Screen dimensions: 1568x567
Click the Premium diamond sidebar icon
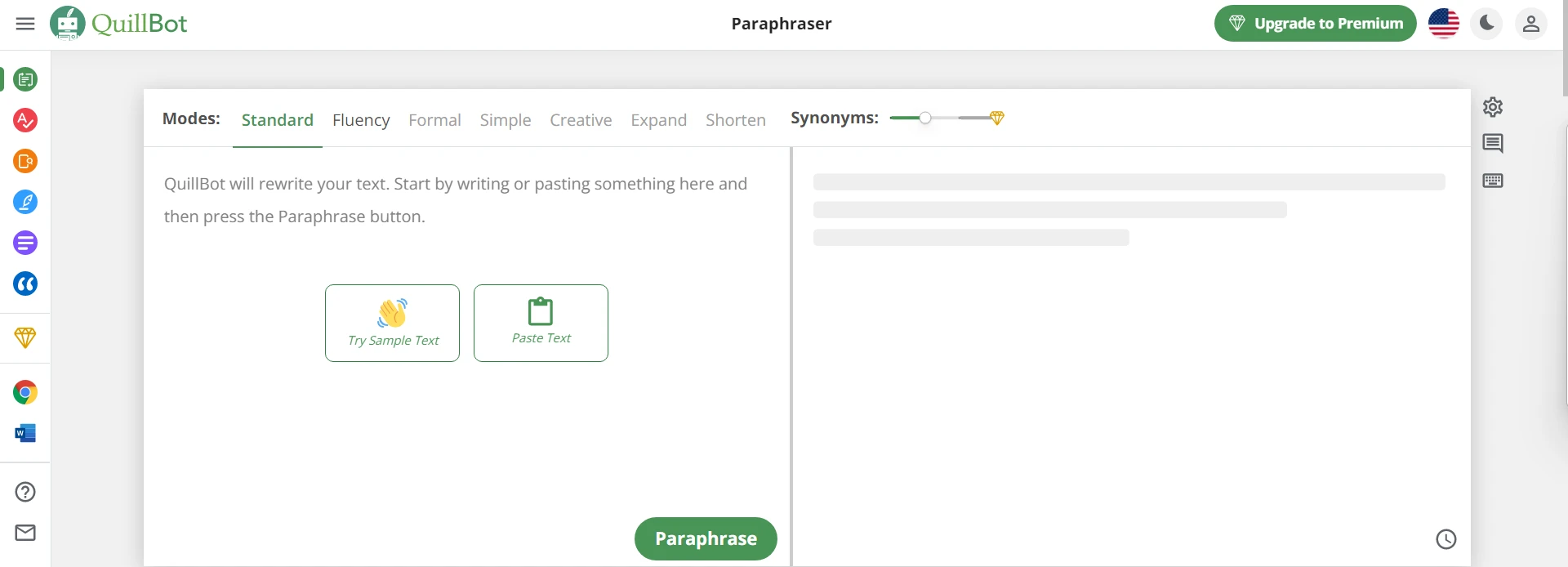click(x=25, y=337)
